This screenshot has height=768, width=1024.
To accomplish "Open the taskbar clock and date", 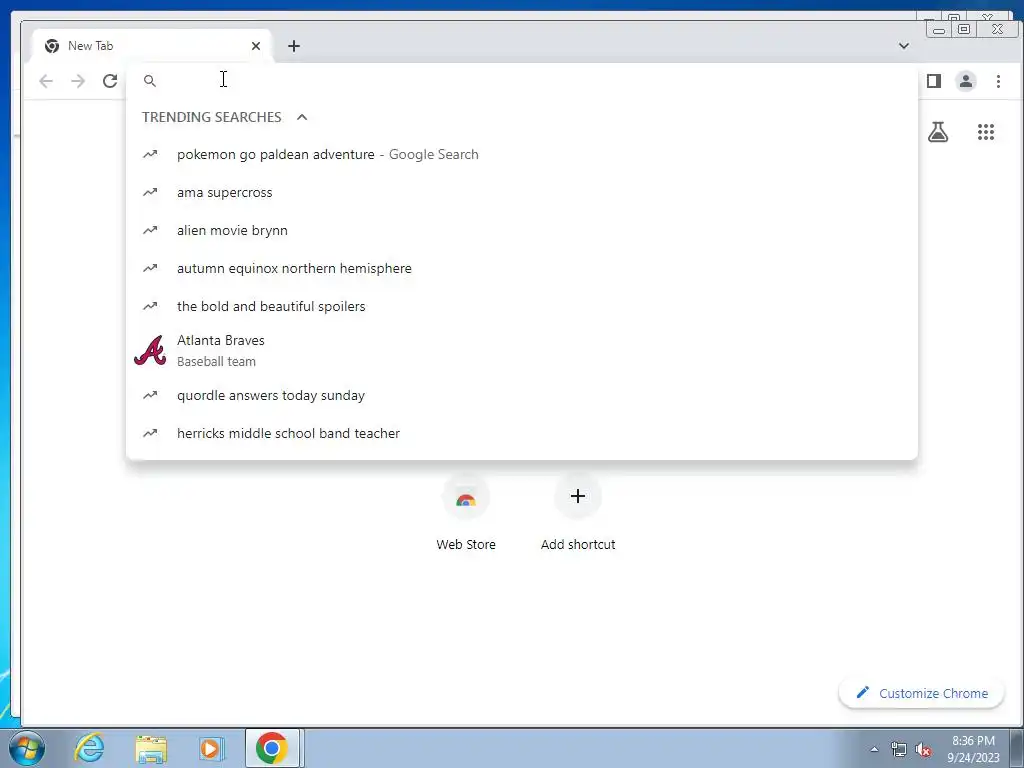I will 973,749.
